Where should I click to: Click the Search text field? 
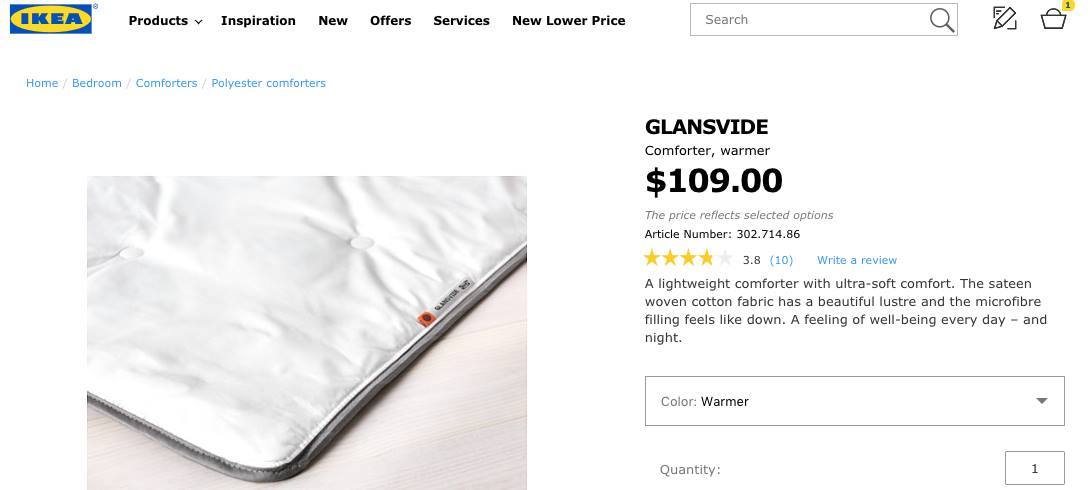tap(810, 20)
